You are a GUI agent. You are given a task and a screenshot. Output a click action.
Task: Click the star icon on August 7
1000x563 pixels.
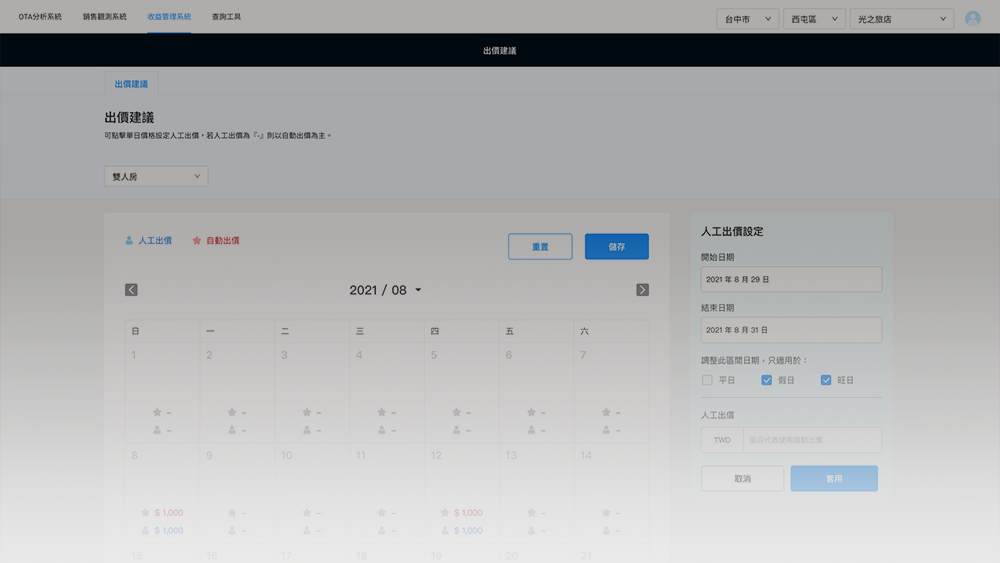click(x=607, y=413)
